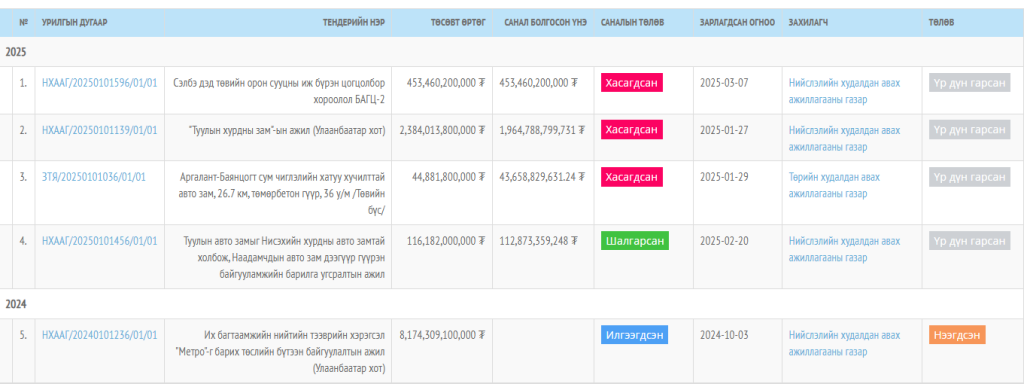Click budget cost 2,384,013,800,000 ₮

pyautogui.click(x=443, y=130)
